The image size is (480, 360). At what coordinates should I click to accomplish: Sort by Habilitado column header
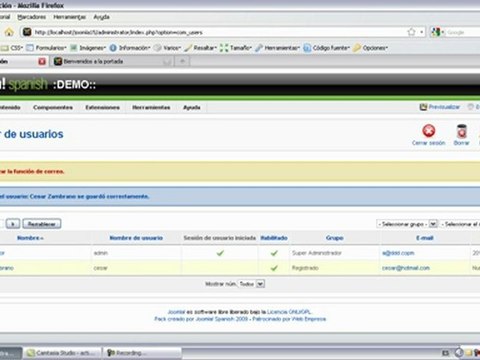click(274, 238)
